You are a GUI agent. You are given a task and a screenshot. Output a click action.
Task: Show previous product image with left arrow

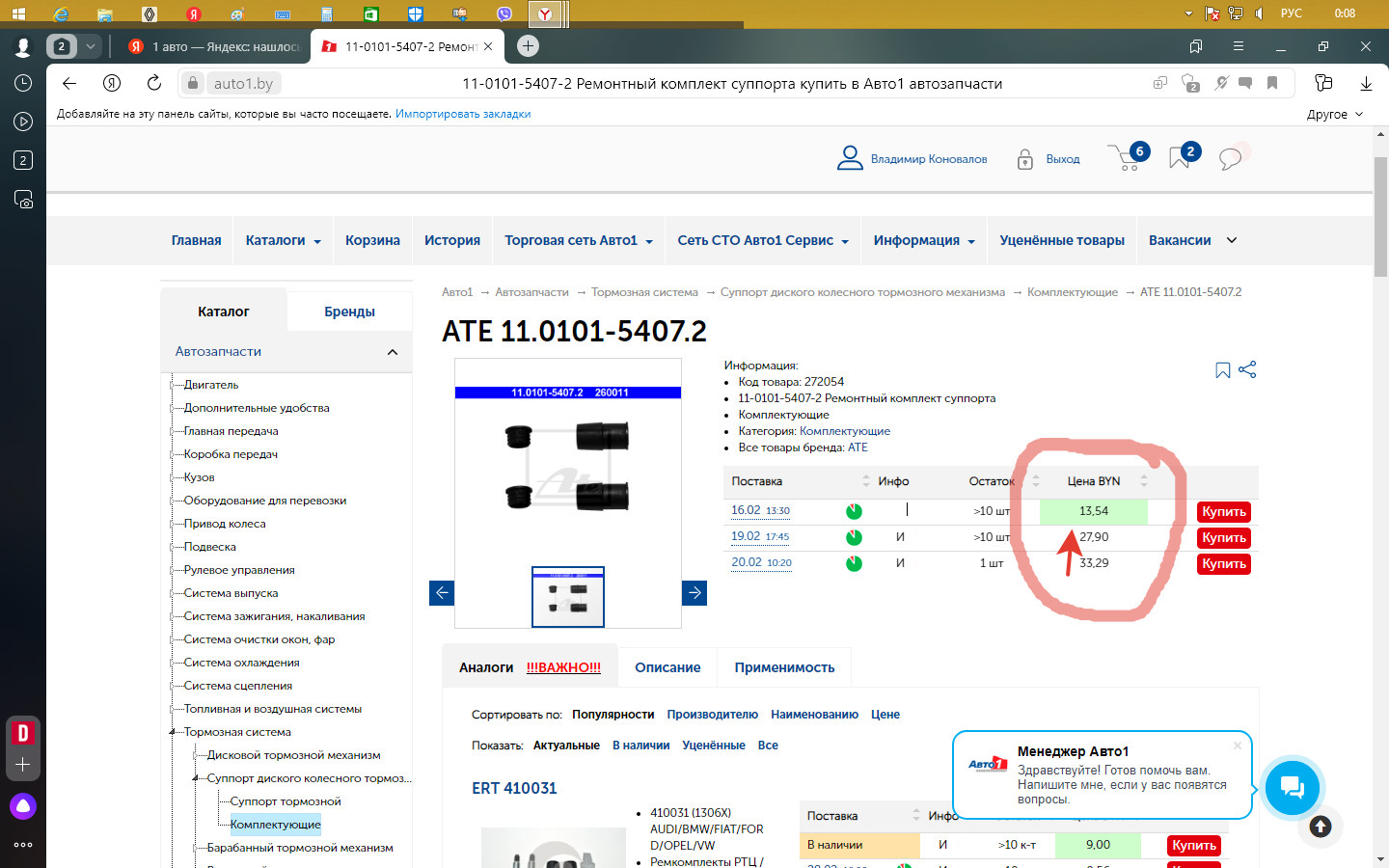(x=442, y=593)
